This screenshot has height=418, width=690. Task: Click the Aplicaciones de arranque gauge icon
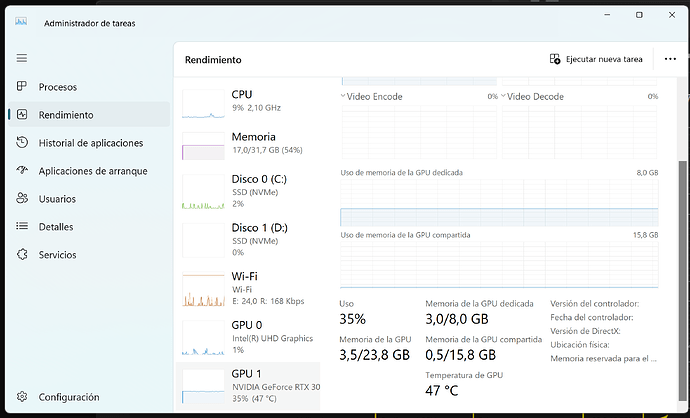click(x=22, y=170)
